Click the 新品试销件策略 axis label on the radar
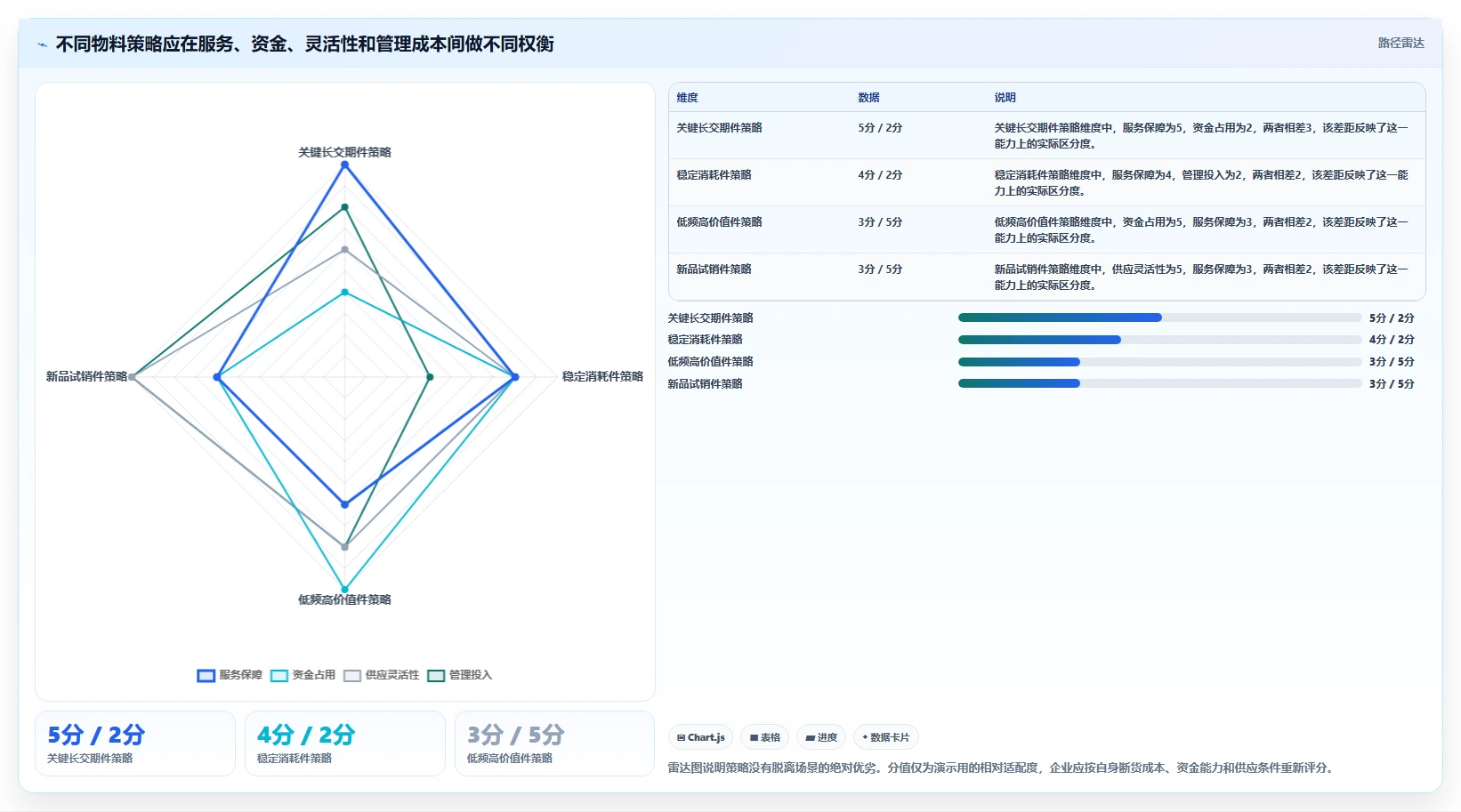The image size is (1461, 812). 86,376
